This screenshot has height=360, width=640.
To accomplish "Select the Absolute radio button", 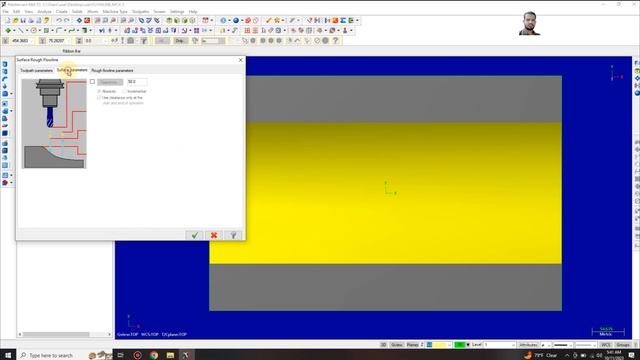I will (x=99, y=91).
